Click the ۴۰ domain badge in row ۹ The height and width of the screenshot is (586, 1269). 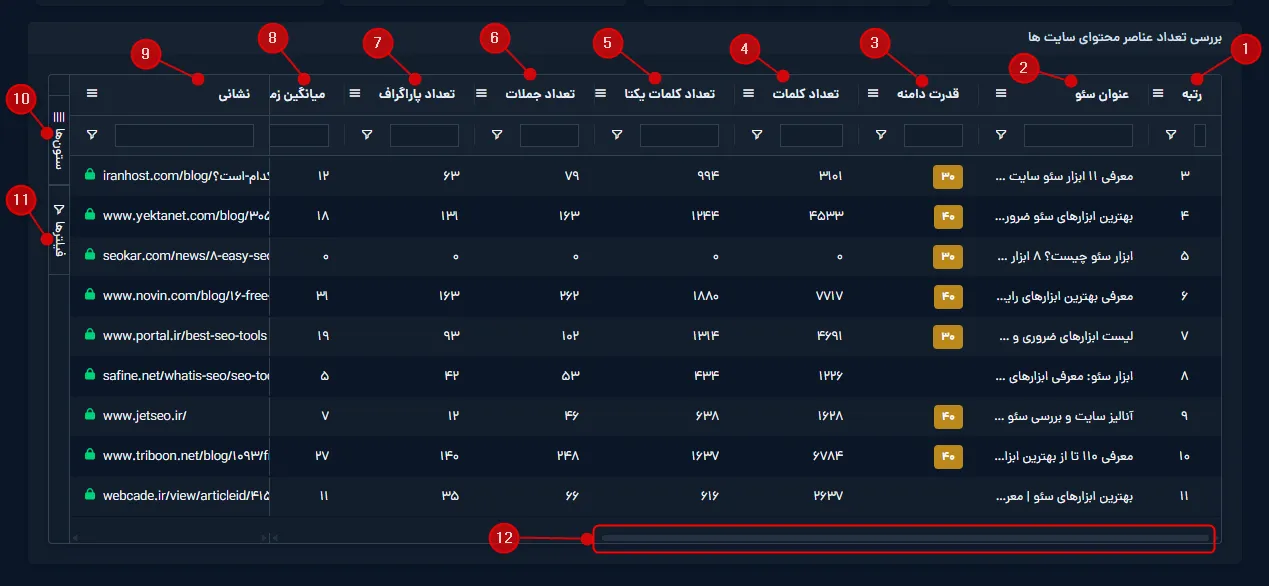pyautogui.click(x=948, y=416)
